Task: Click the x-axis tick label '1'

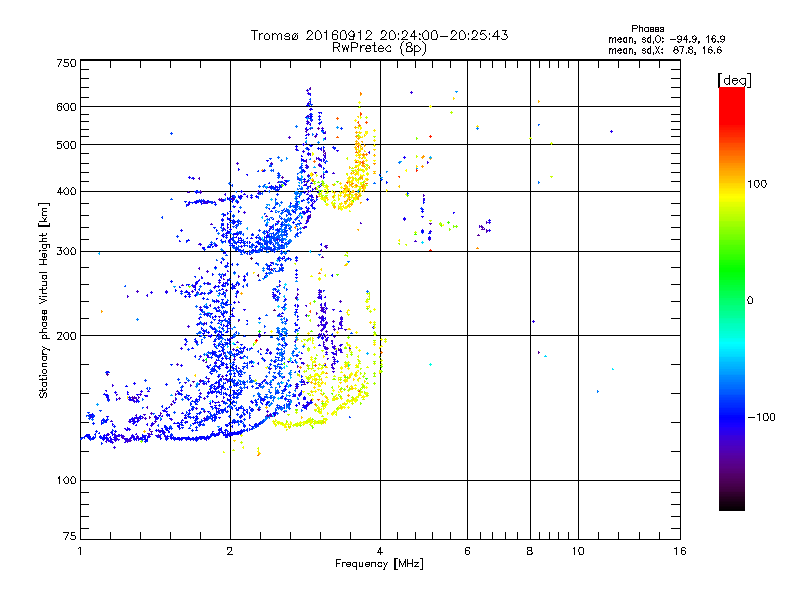Action: 80,551
